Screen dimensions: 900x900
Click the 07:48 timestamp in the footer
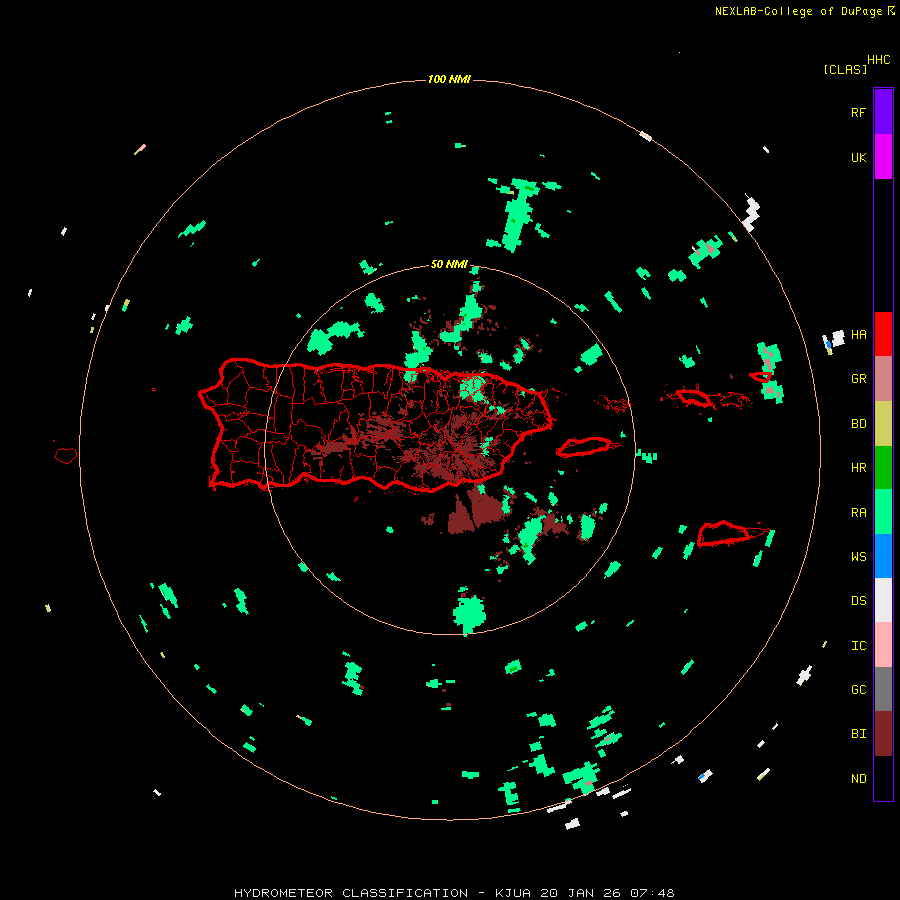651,893
